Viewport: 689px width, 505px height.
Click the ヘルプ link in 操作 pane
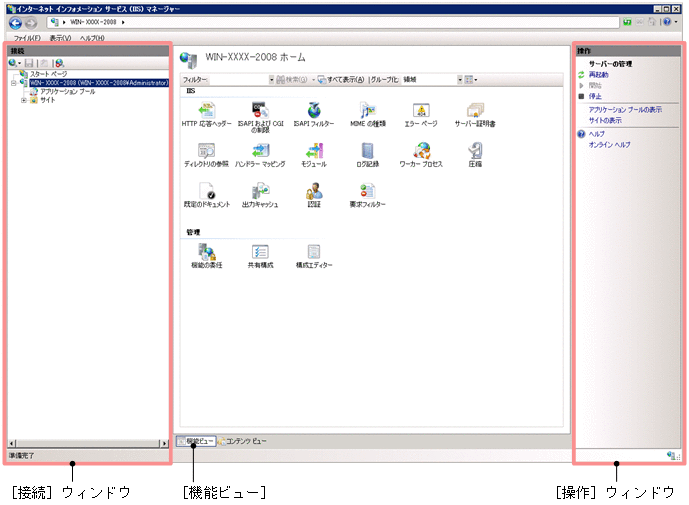pos(597,134)
